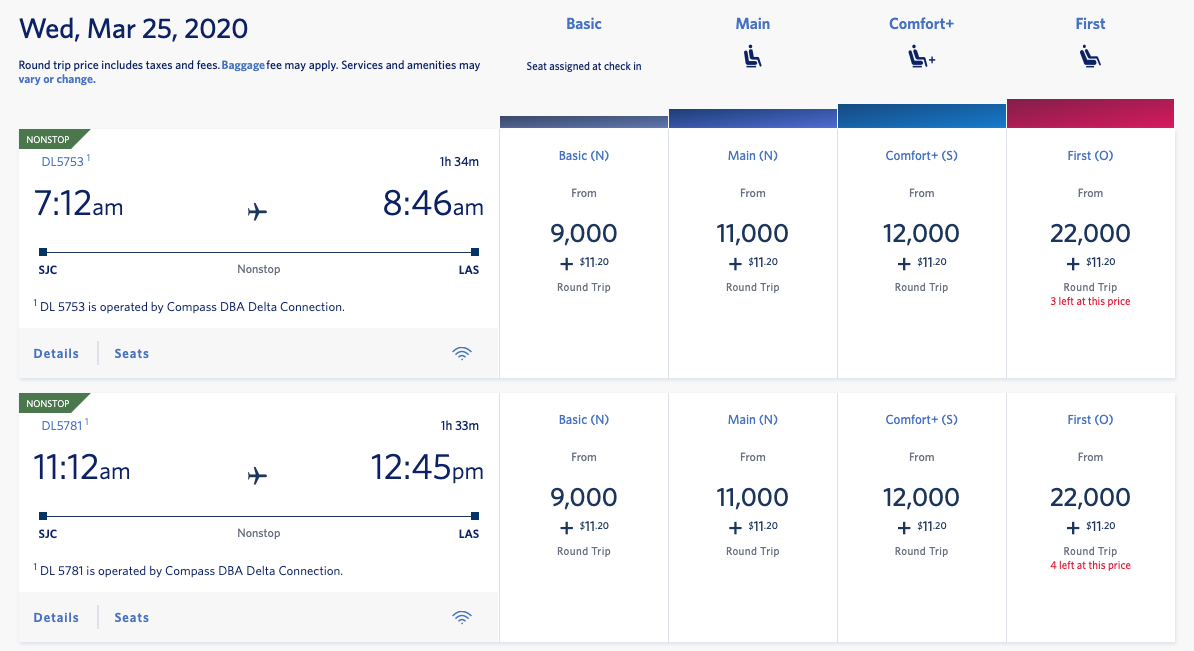This screenshot has height=651, width=1194.
Task: Choose Main 11,000 miles fare for DL5753
Action: 752,234
